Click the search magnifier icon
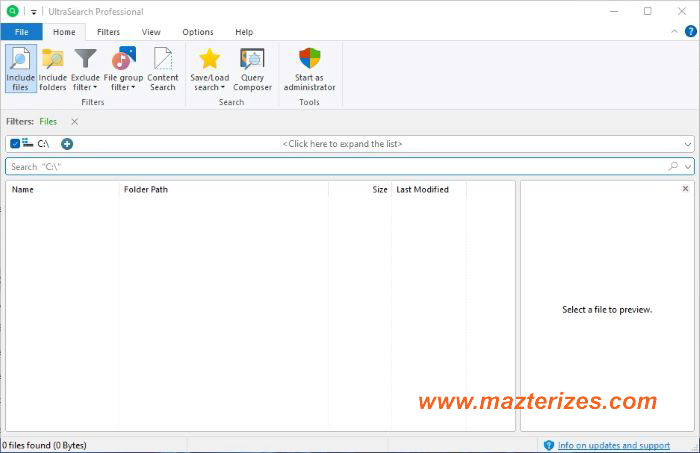Viewport: 700px width, 453px height. coord(673,166)
